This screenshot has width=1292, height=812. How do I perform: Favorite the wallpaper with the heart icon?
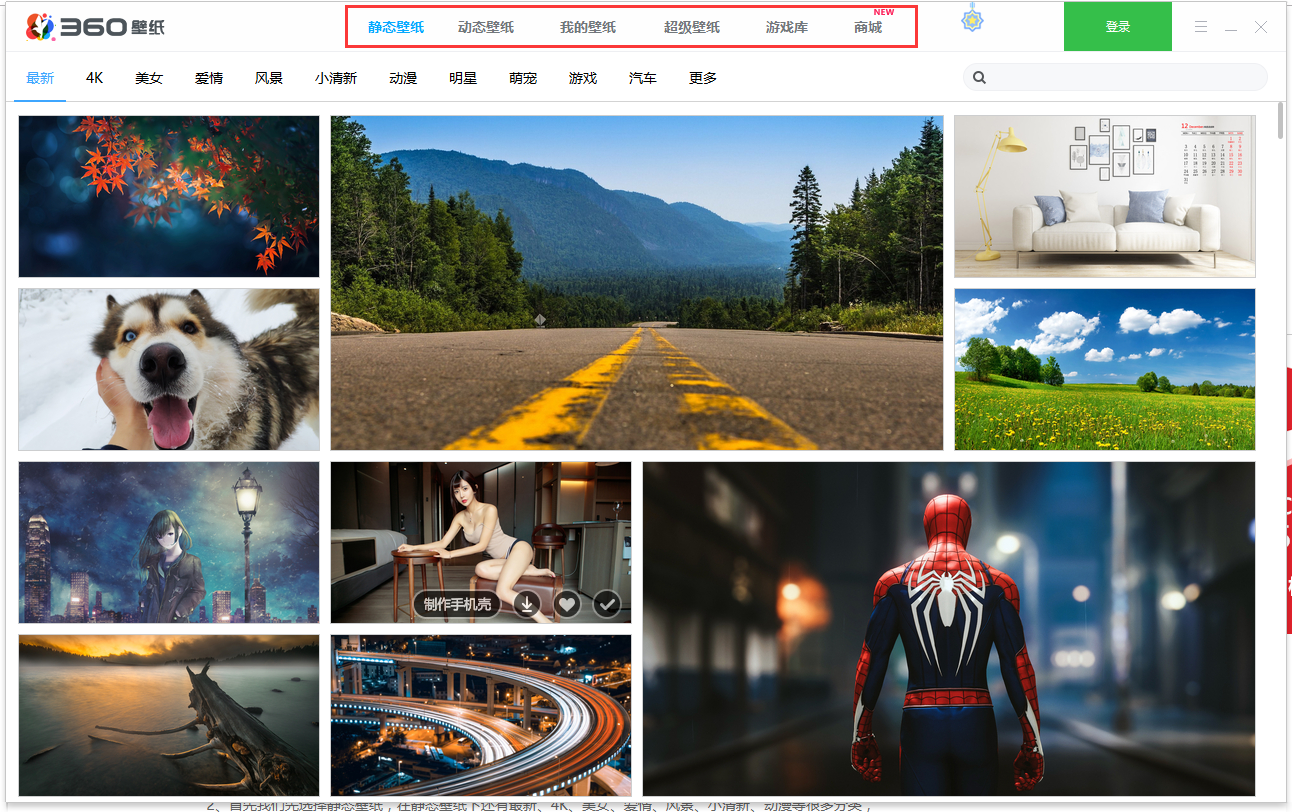point(567,604)
